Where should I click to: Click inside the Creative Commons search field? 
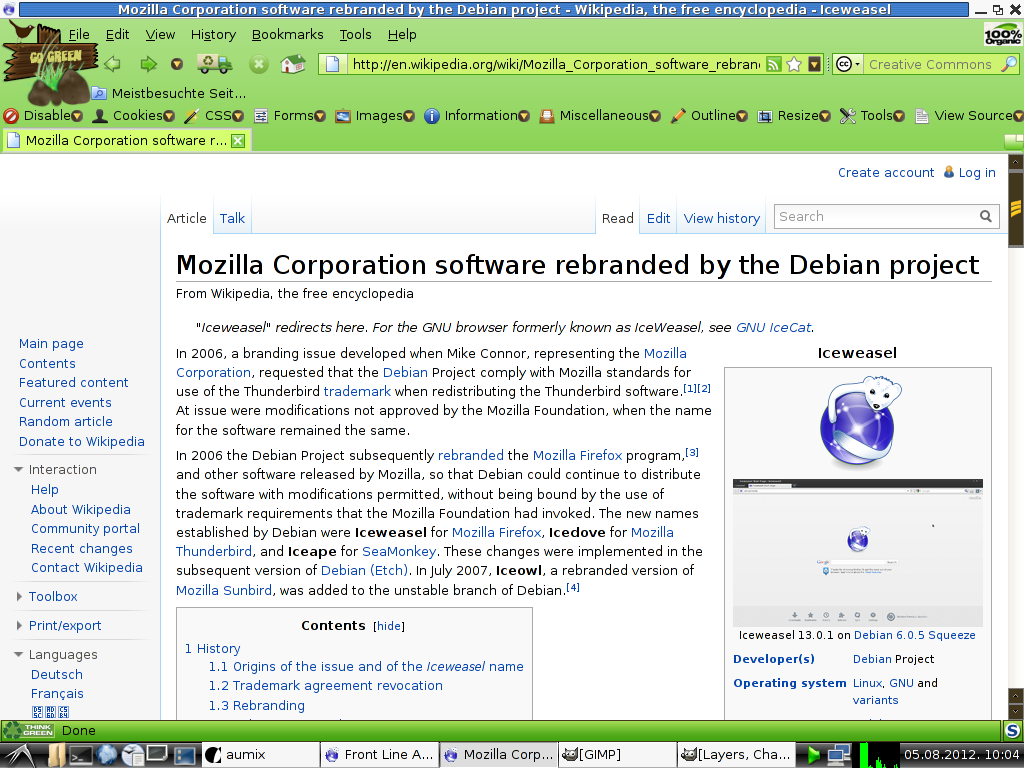[931, 64]
